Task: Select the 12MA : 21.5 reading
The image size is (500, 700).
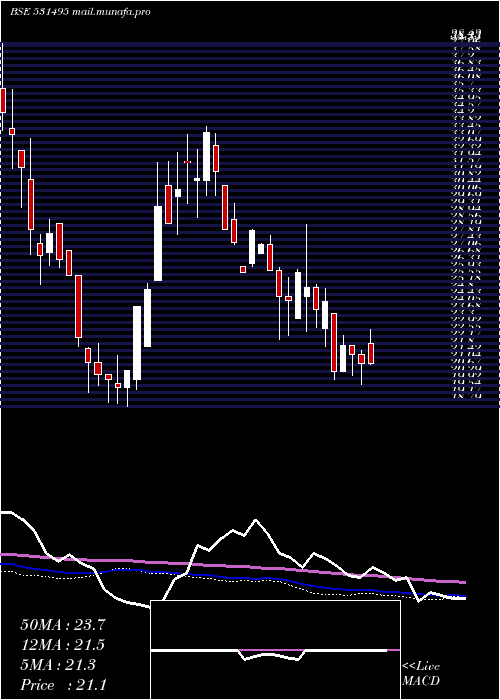Action: click(62, 645)
